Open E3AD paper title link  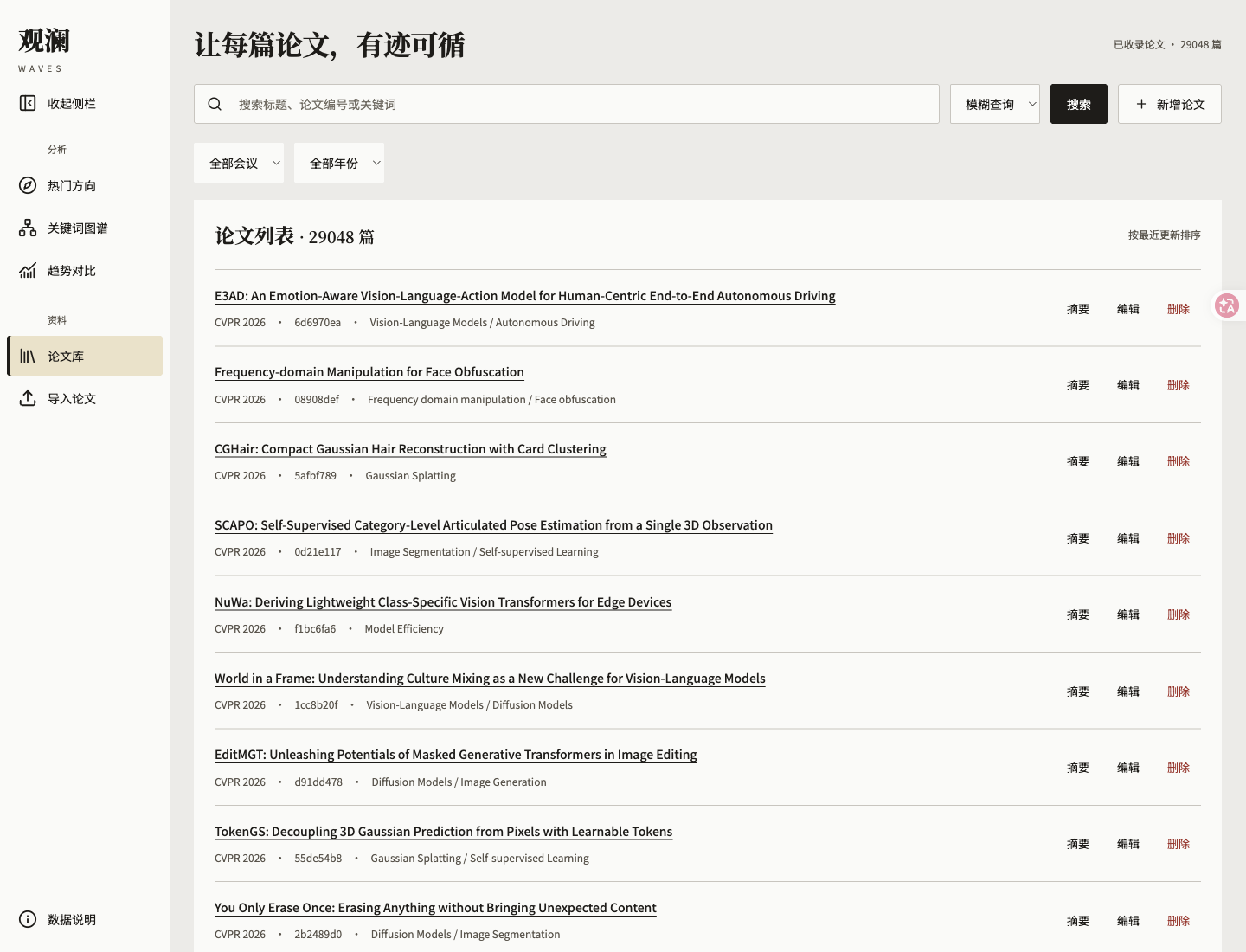click(525, 296)
